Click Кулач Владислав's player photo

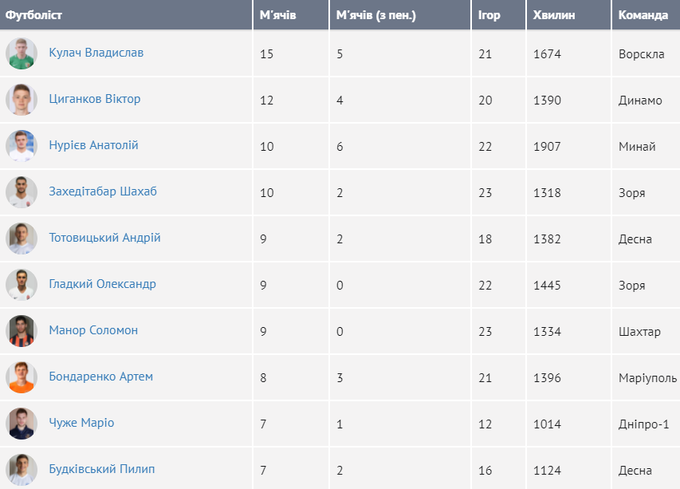pyautogui.click(x=21, y=53)
